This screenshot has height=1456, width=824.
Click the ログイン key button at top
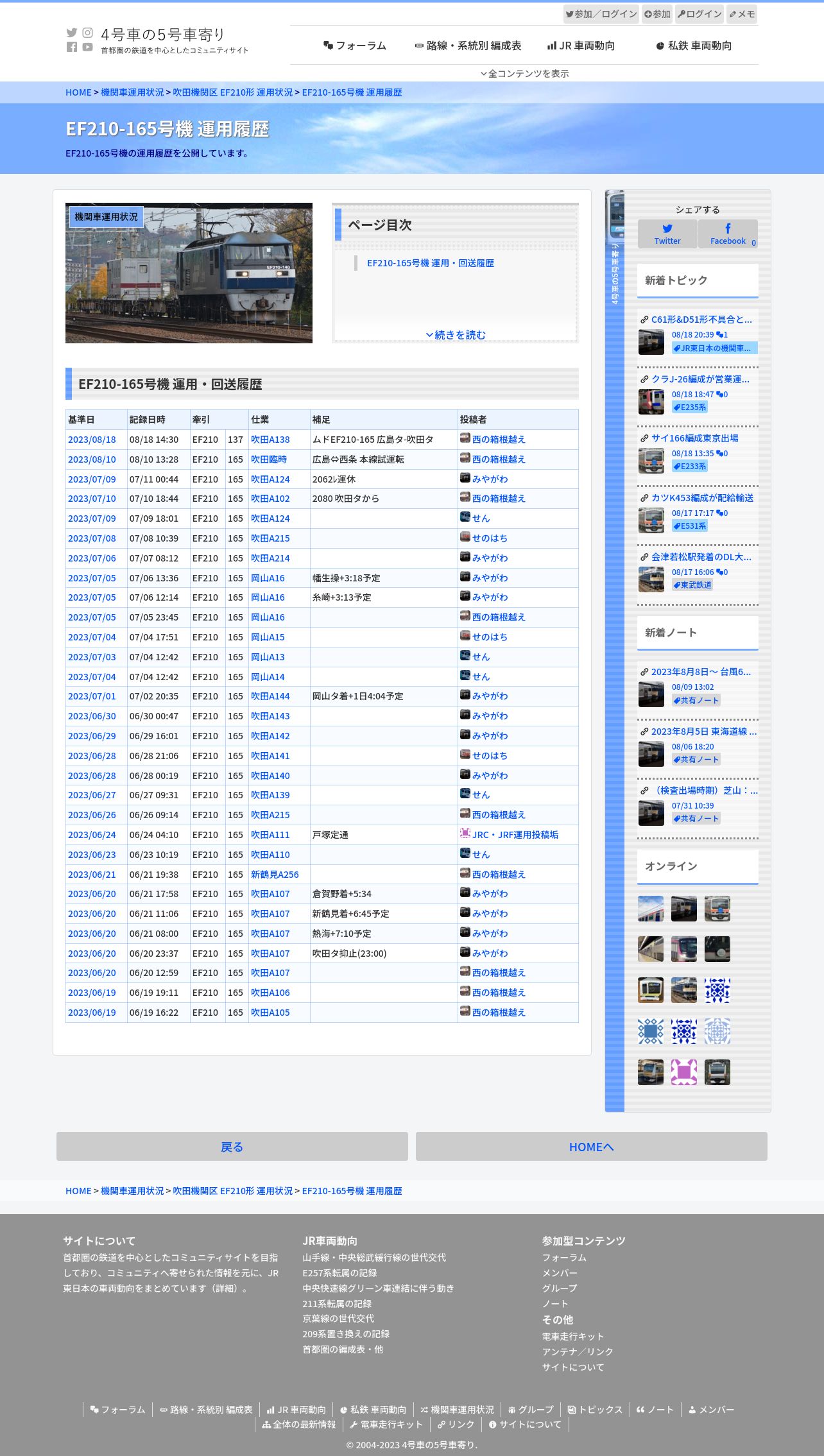(x=700, y=13)
